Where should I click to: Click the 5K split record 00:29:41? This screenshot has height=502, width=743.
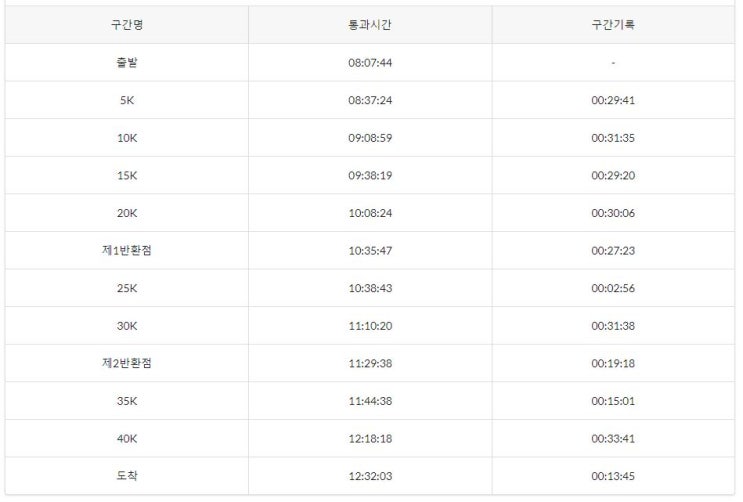tap(612, 100)
